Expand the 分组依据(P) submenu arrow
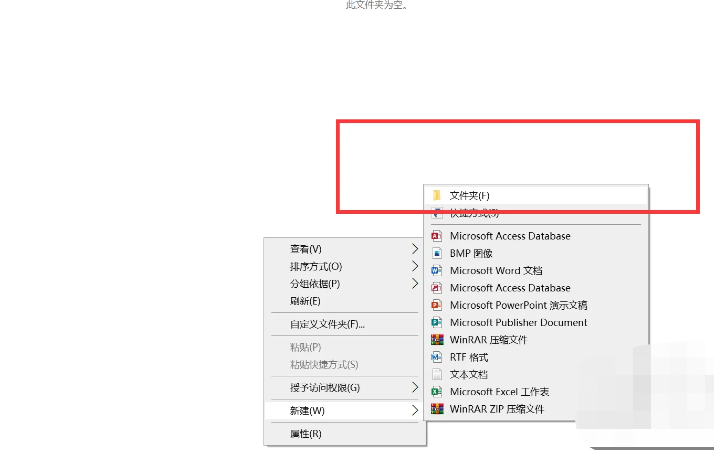The height and width of the screenshot is (450, 714). (x=415, y=283)
